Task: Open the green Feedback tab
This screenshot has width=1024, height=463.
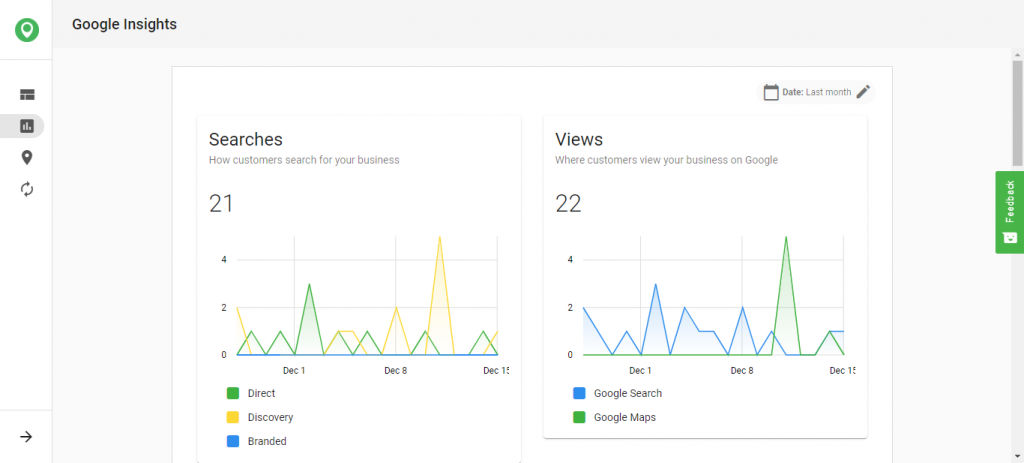Action: pyautogui.click(x=1009, y=212)
